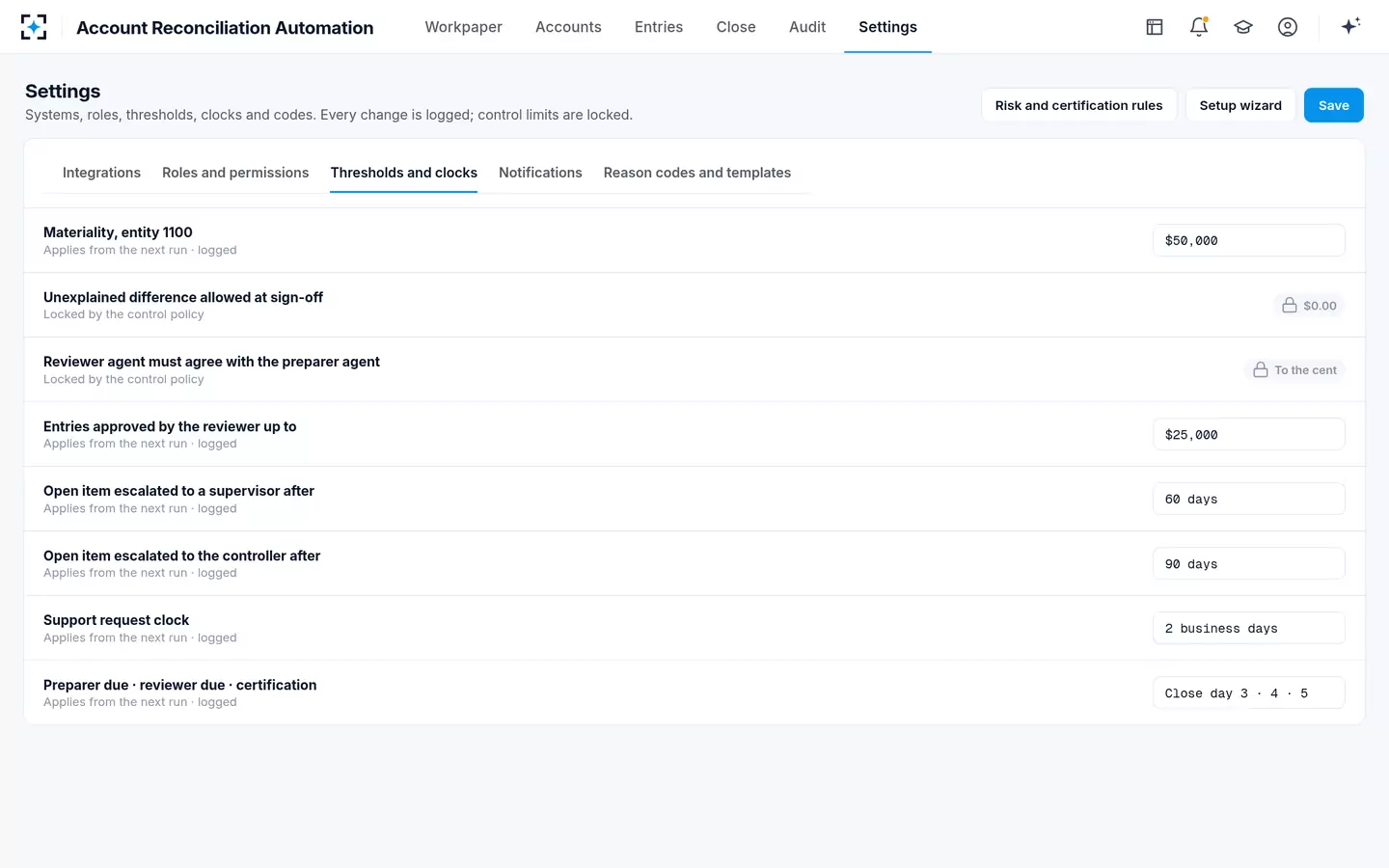Screen dimensions: 1389x868
Task: Open the Close section
Action: pyautogui.click(x=736, y=27)
